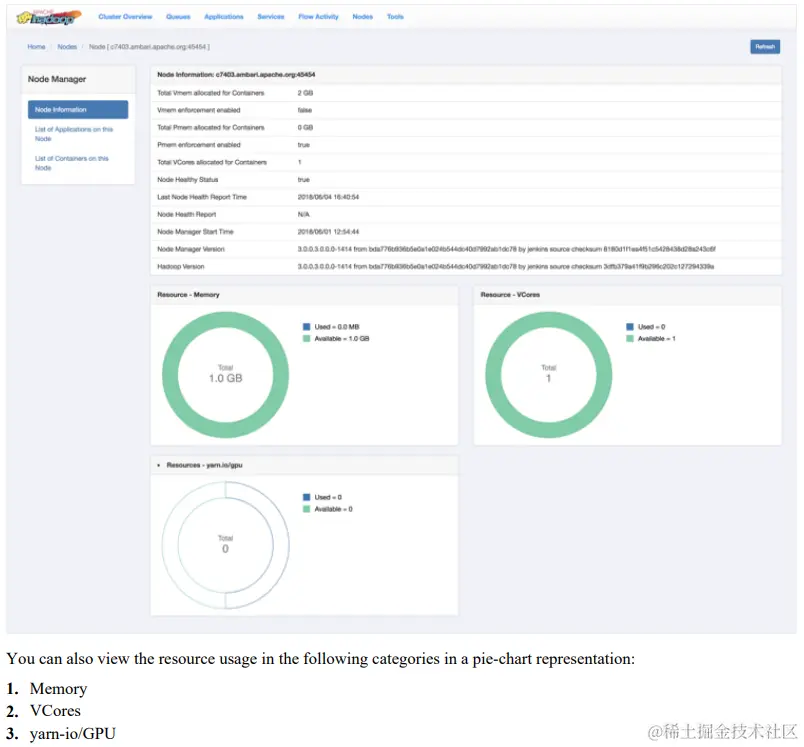Open List of Containers on this Node

tap(72, 163)
